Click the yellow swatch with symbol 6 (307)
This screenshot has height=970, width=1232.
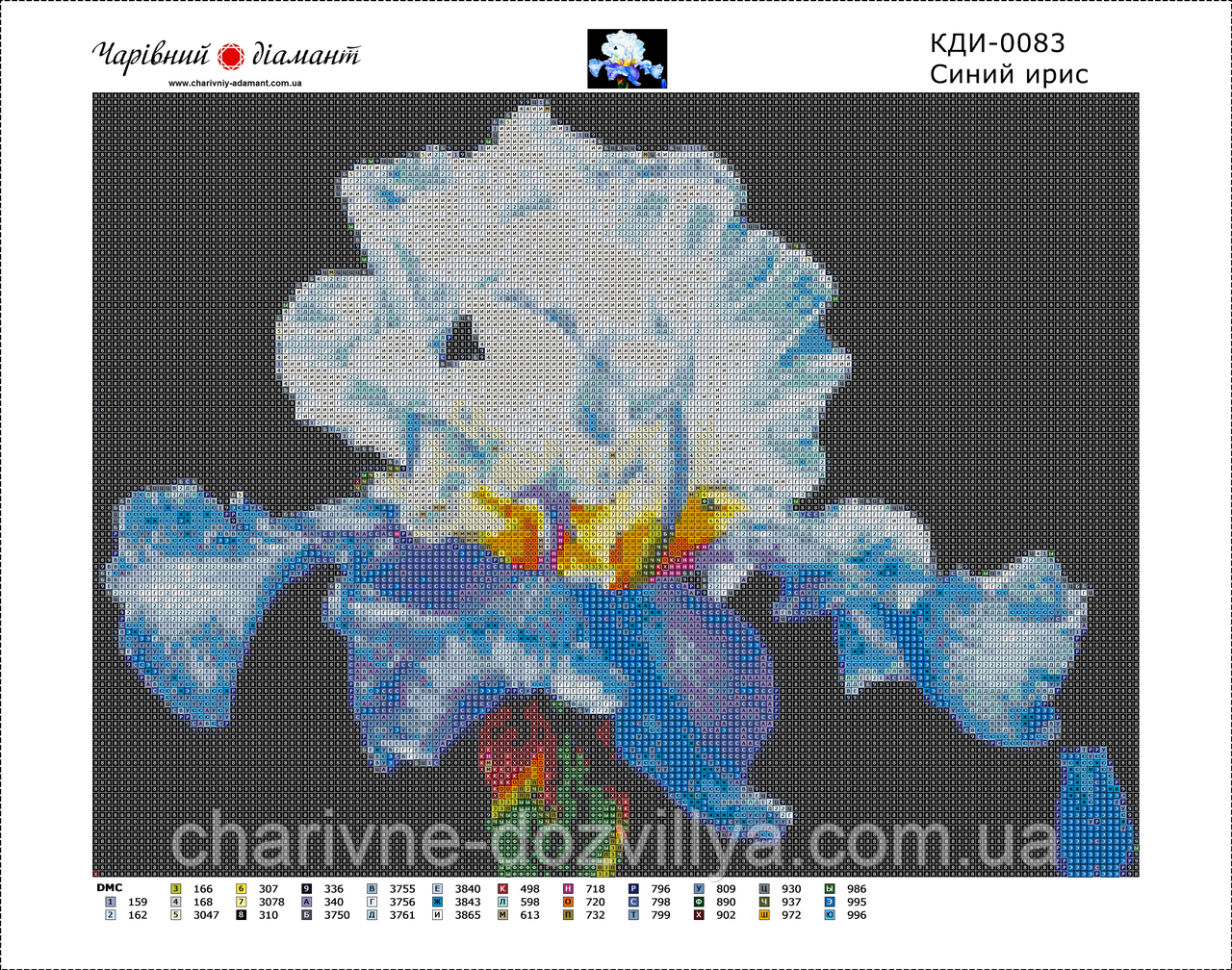[242, 889]
